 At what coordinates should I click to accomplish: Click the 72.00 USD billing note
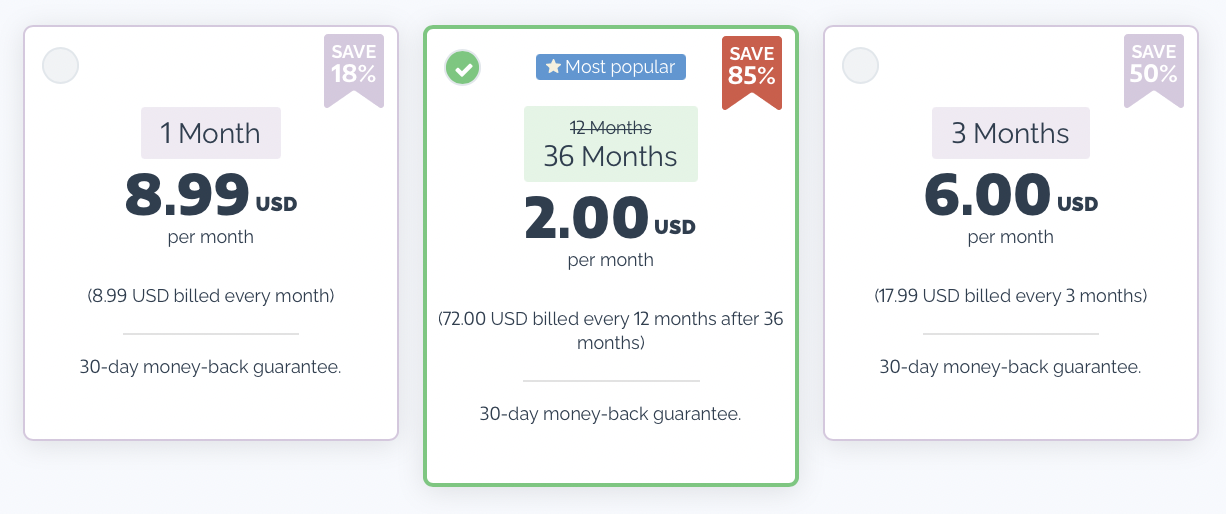tap(610, 330)
